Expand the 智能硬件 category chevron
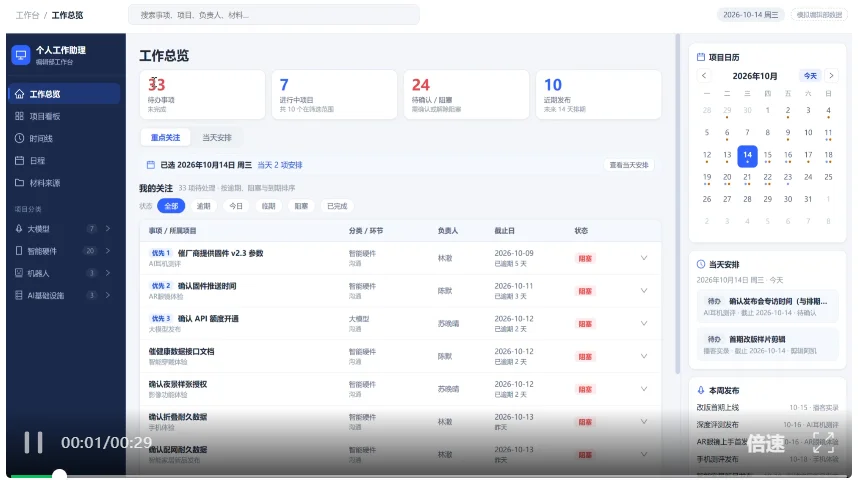This screenshot has width=858, height=480. click(108, 251)
